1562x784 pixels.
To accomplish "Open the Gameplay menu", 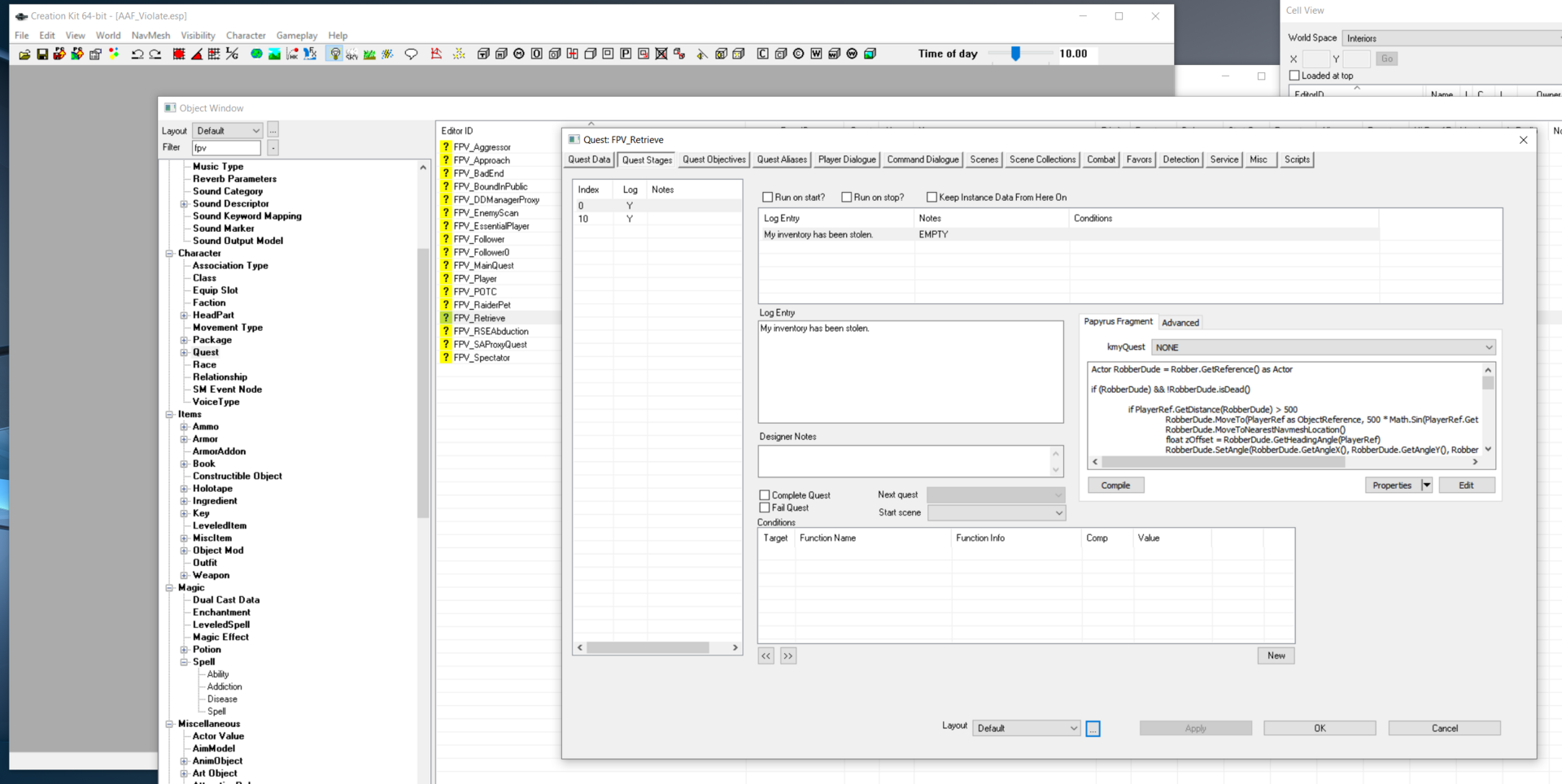I will 297,35.
